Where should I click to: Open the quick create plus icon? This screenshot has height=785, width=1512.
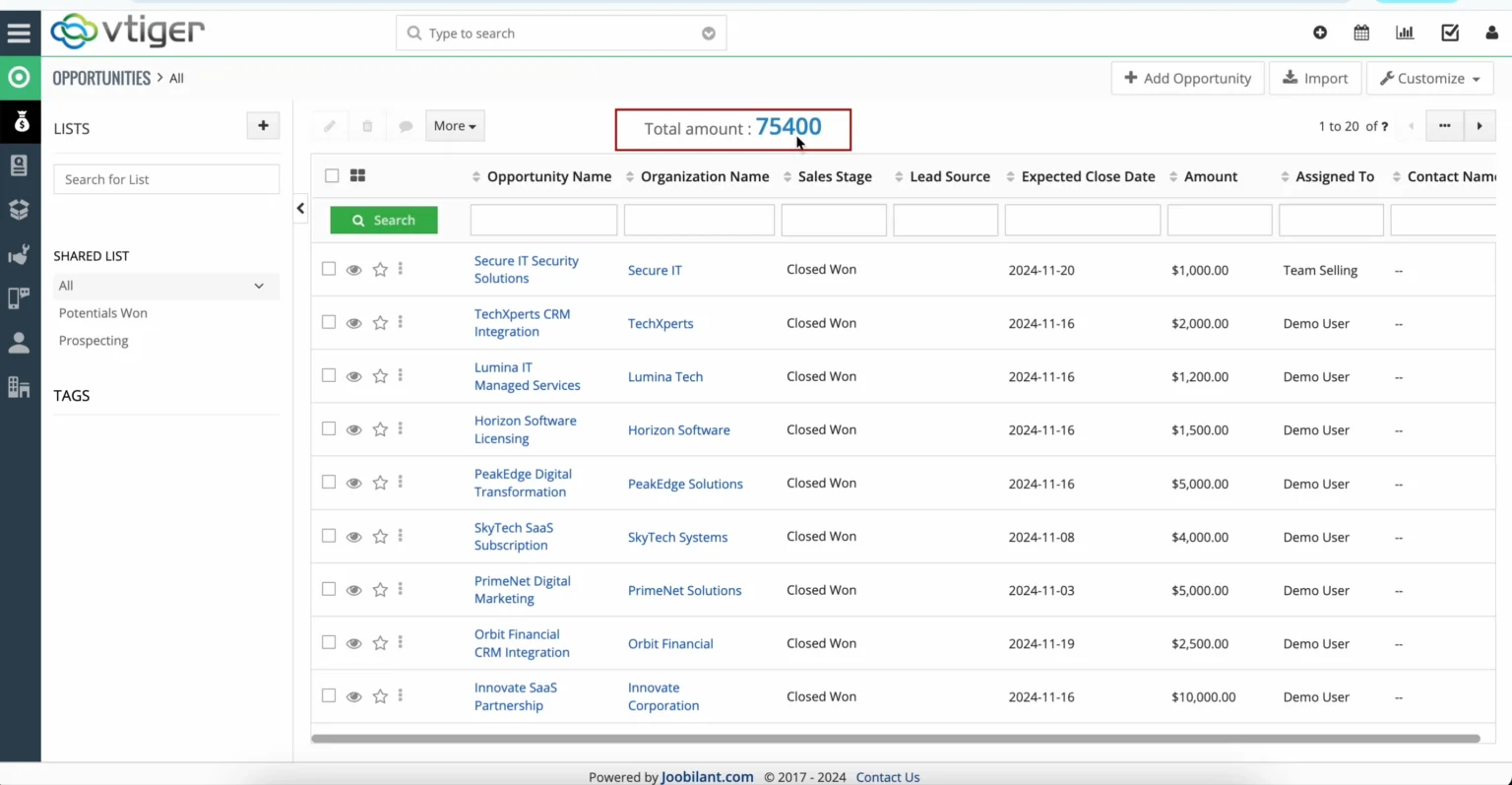coord(1320,33)
